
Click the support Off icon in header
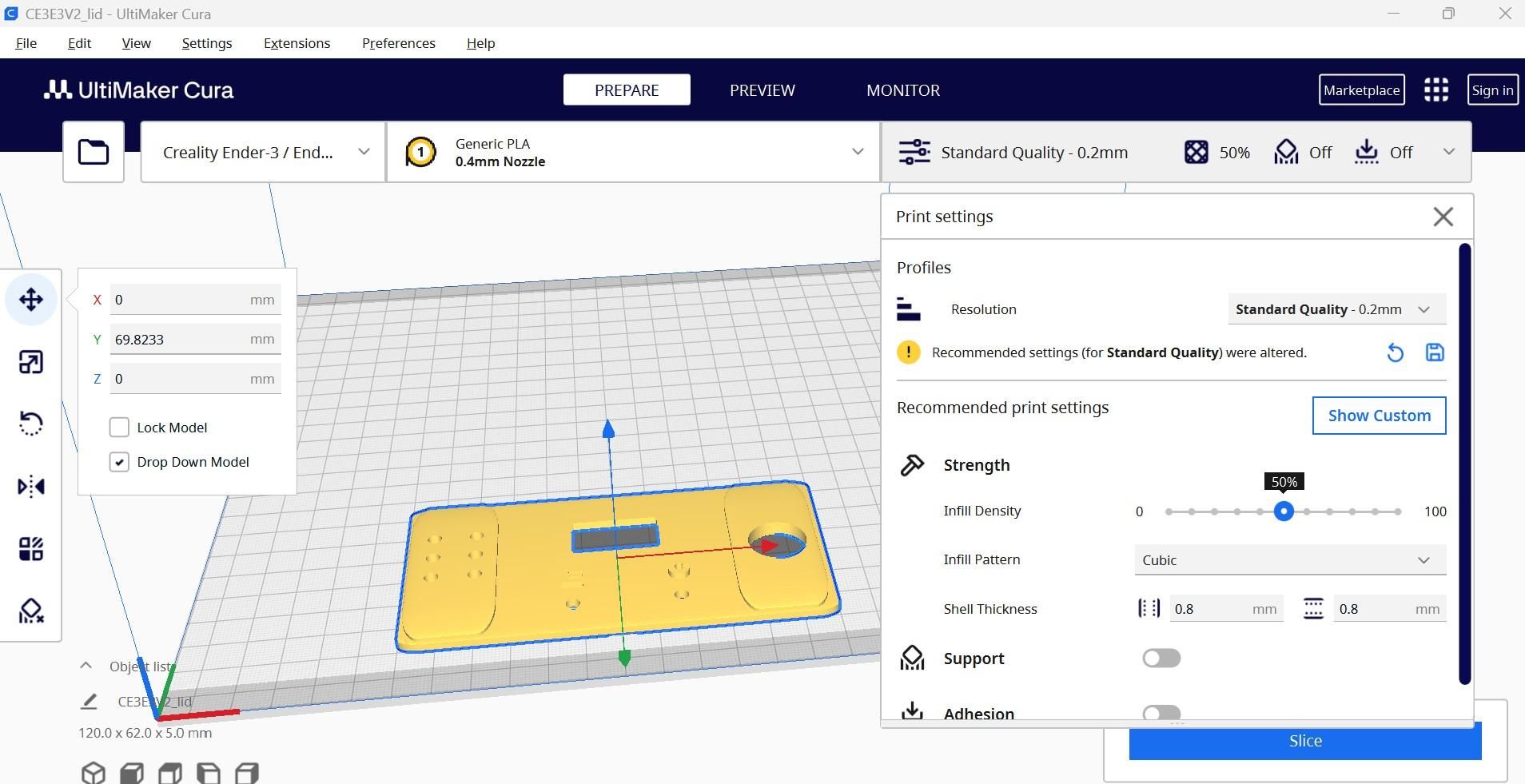tap(1286, 152)
